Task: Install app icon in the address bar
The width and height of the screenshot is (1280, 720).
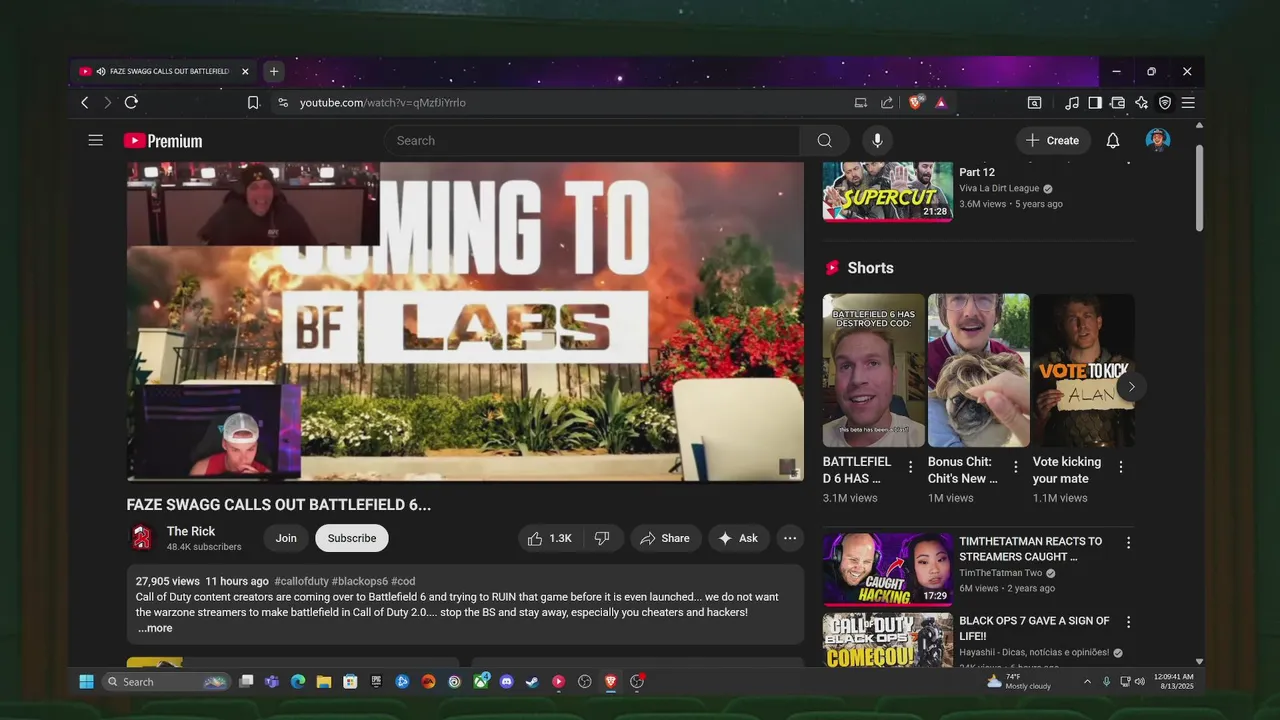Action: (860, 102)
